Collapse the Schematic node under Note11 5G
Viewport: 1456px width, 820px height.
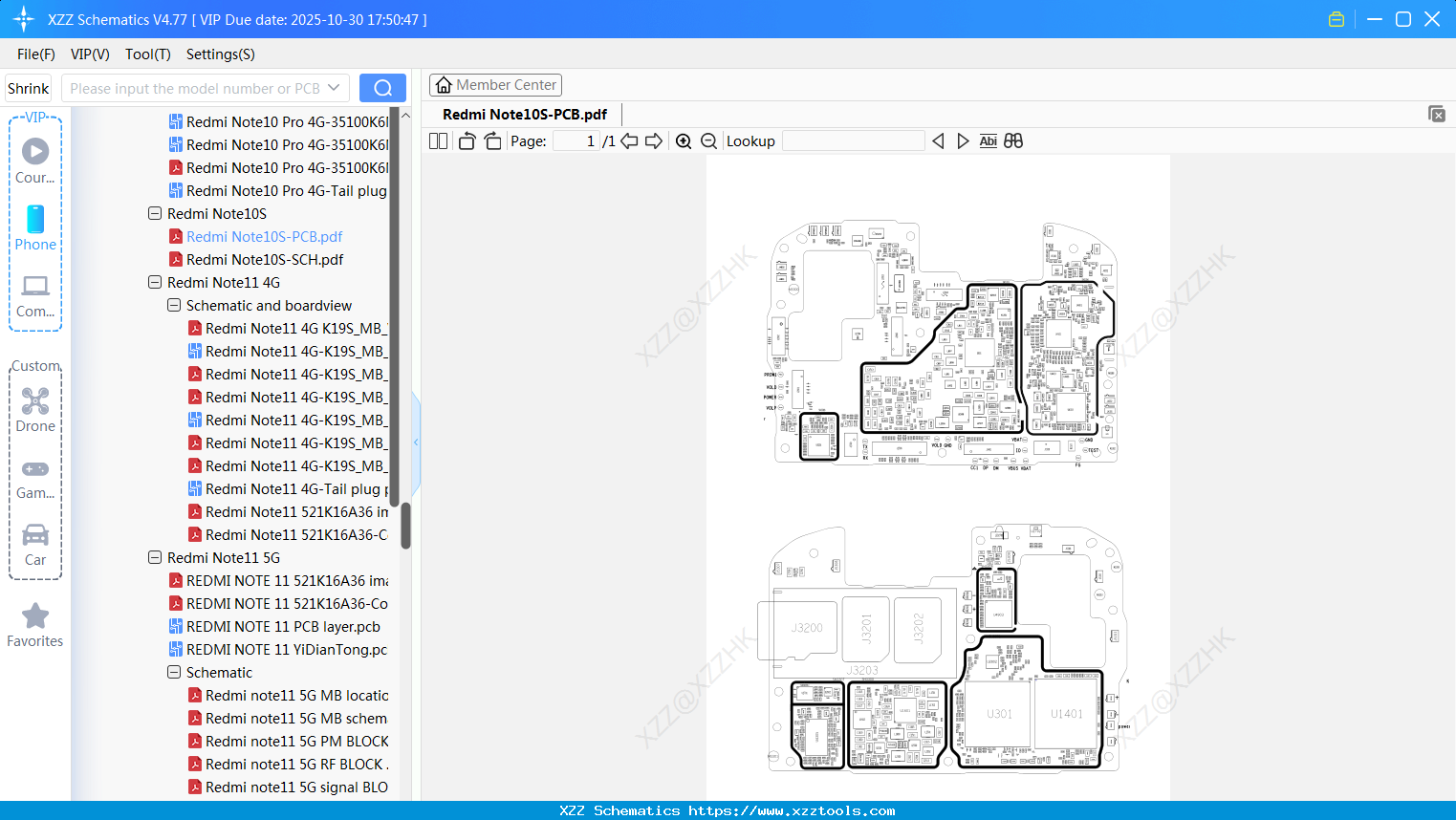[174, 672]
